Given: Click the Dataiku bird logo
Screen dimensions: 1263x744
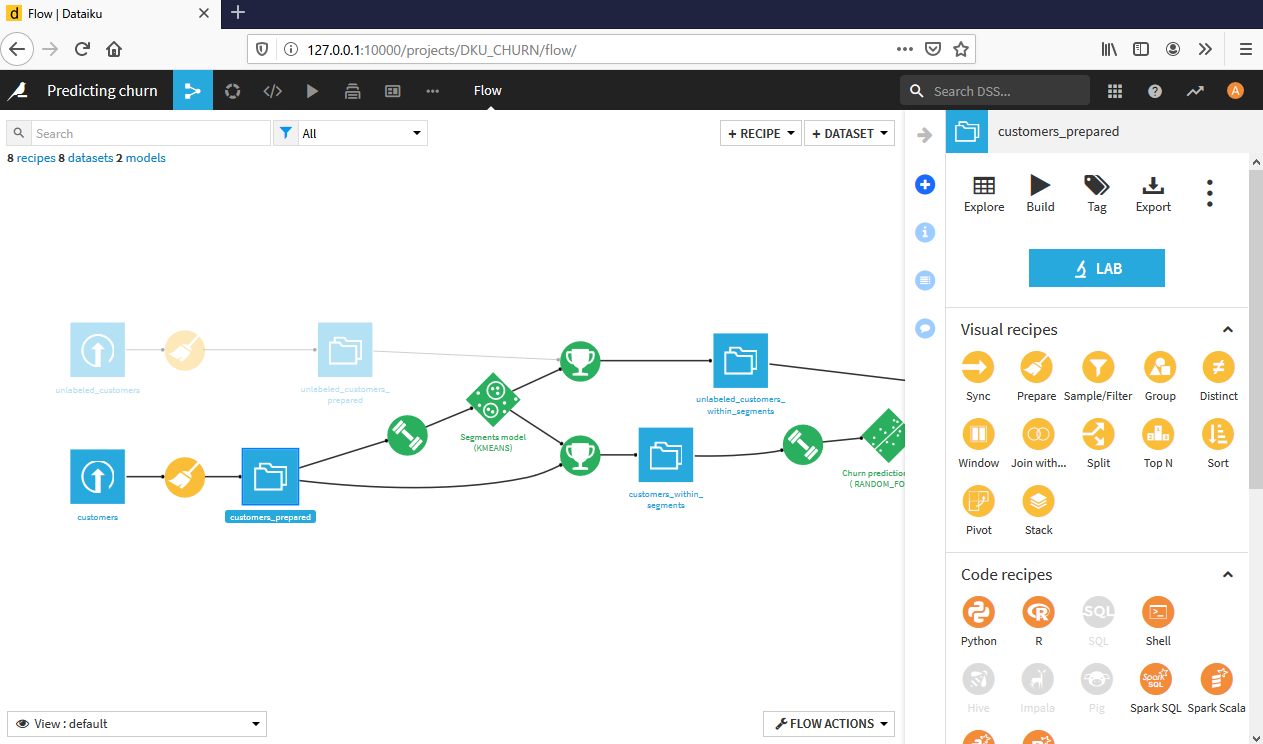Looking at the screenshot, I should (x=18, y=91).
